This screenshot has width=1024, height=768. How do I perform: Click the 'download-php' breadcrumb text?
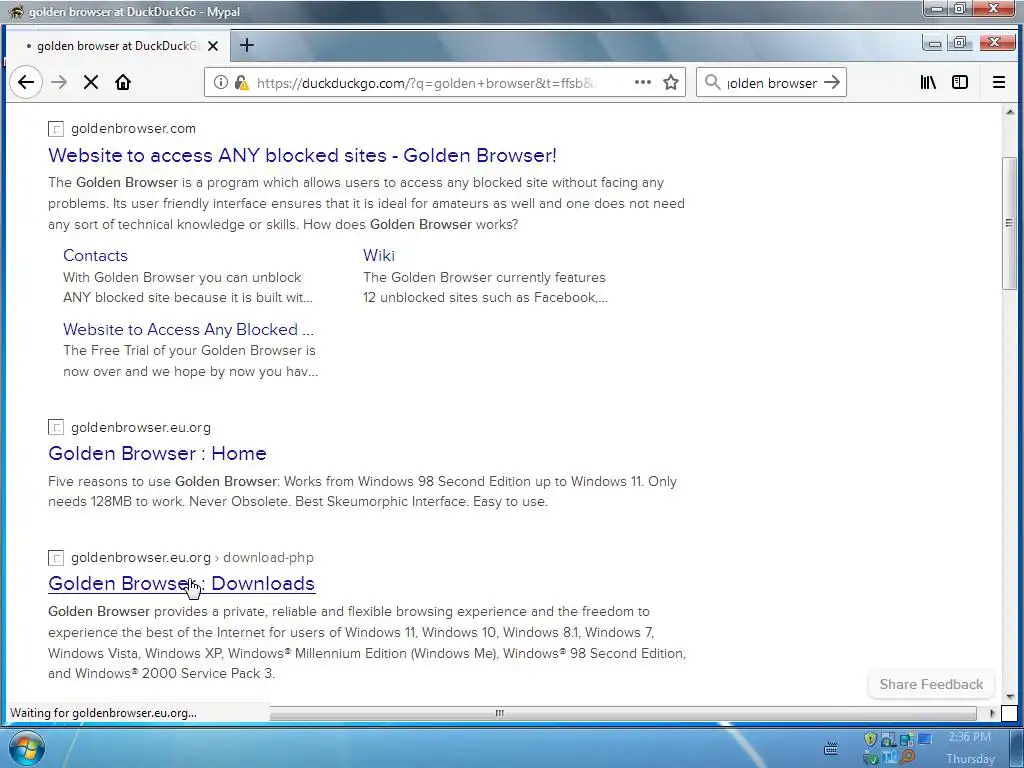pos(268,558)
